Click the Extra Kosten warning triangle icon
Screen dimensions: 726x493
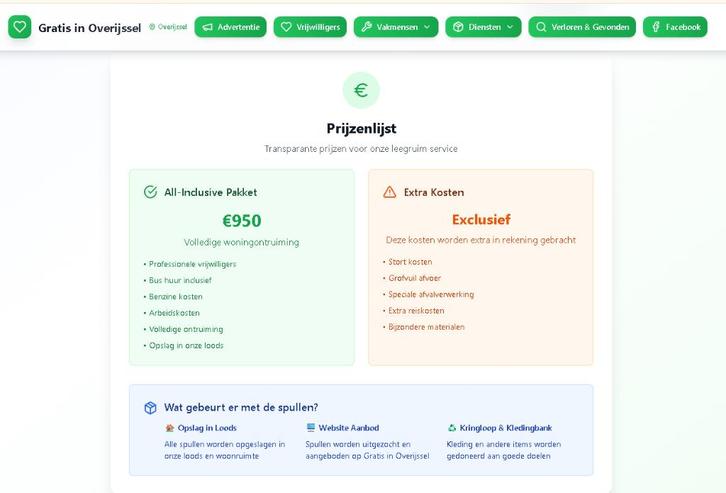[390, 192]
